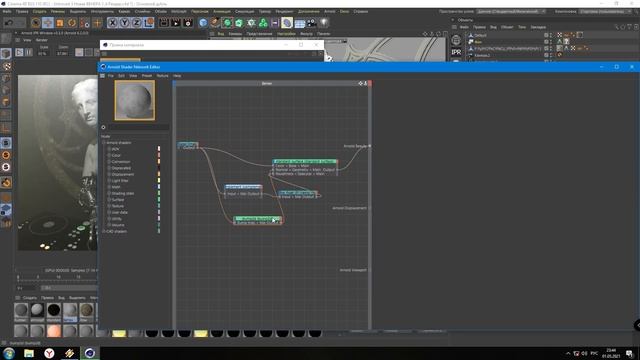Open View menu in Arnold IPR window
This screenshot has height=360, width=640.
click(x=27, y=40)
